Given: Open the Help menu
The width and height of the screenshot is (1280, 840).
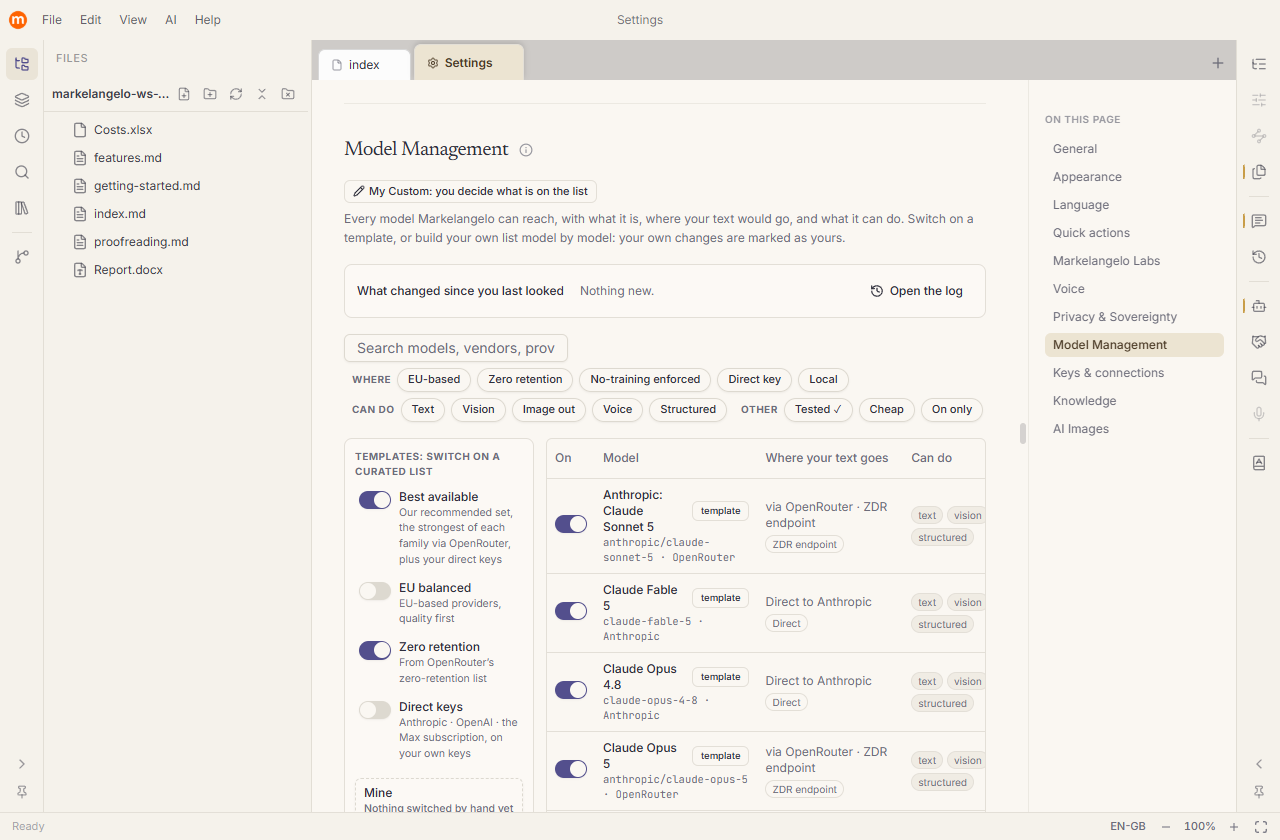Looking at the screenshot, I should coord(208,20).
